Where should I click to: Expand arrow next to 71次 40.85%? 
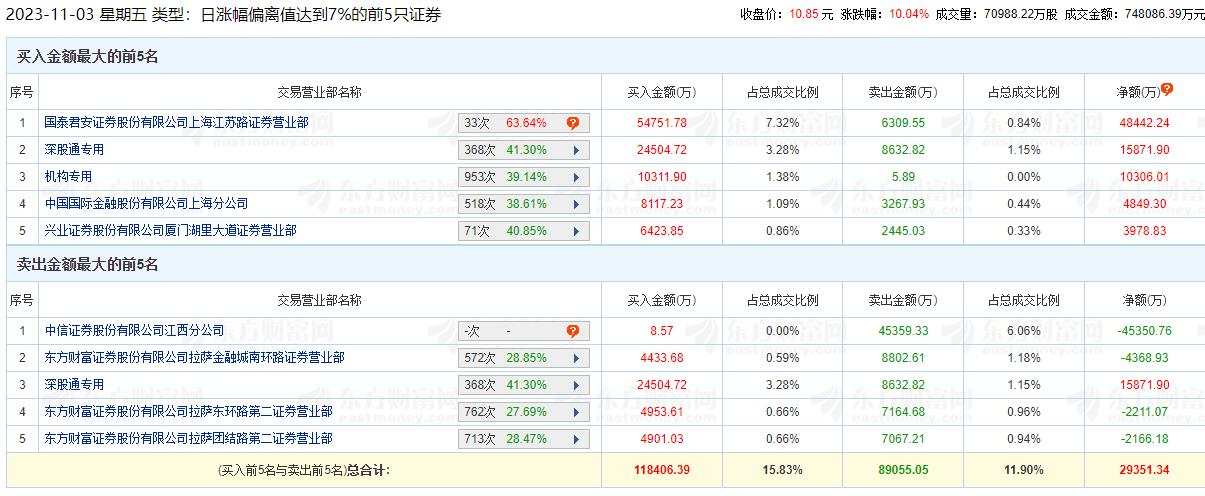point(576,231)
